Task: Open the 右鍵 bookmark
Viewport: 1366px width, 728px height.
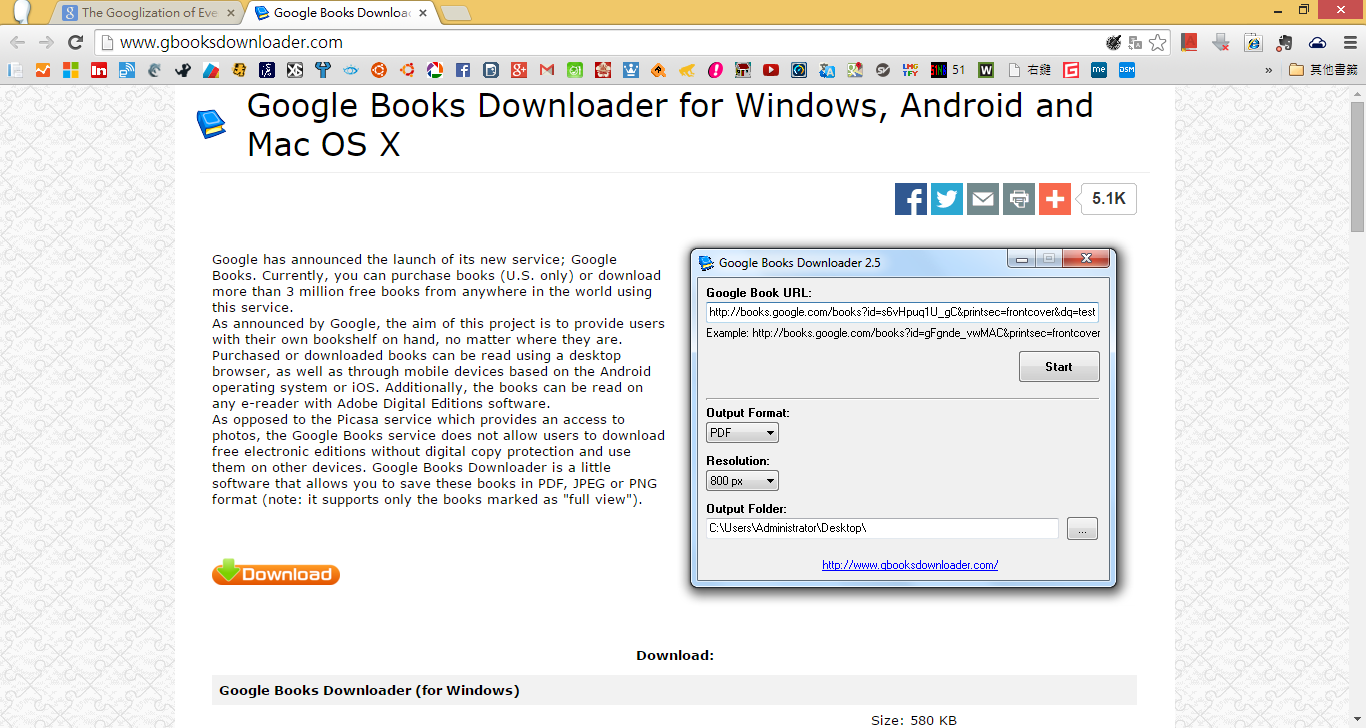Action: [1029, 70]
